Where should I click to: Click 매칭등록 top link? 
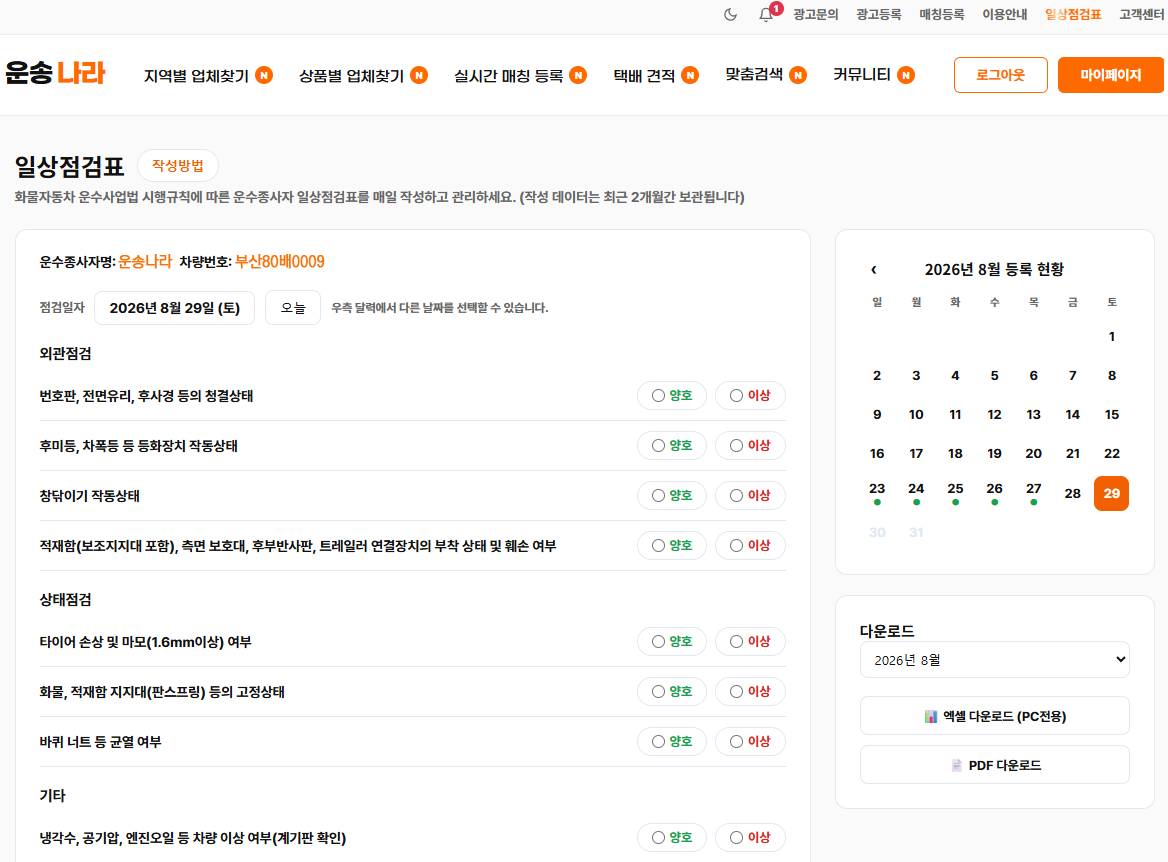942,14
